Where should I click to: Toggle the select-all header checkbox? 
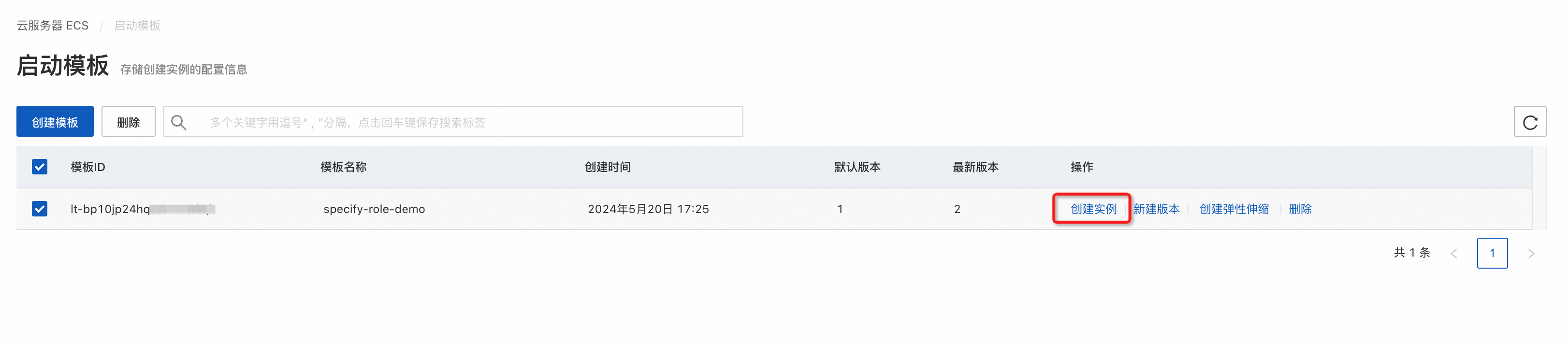pyautogui.click(x=40, y=167)
